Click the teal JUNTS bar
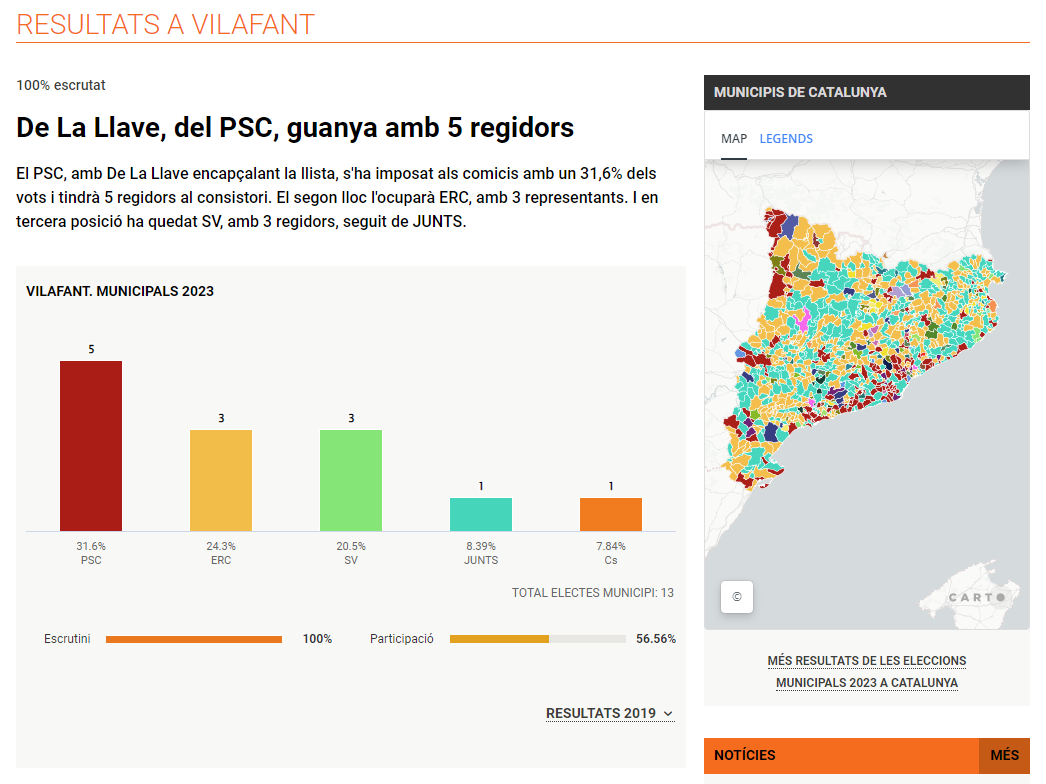Image resolution: width=1046 pixels, height=784 pixels. pyautogui.click(x=481, y=514)
